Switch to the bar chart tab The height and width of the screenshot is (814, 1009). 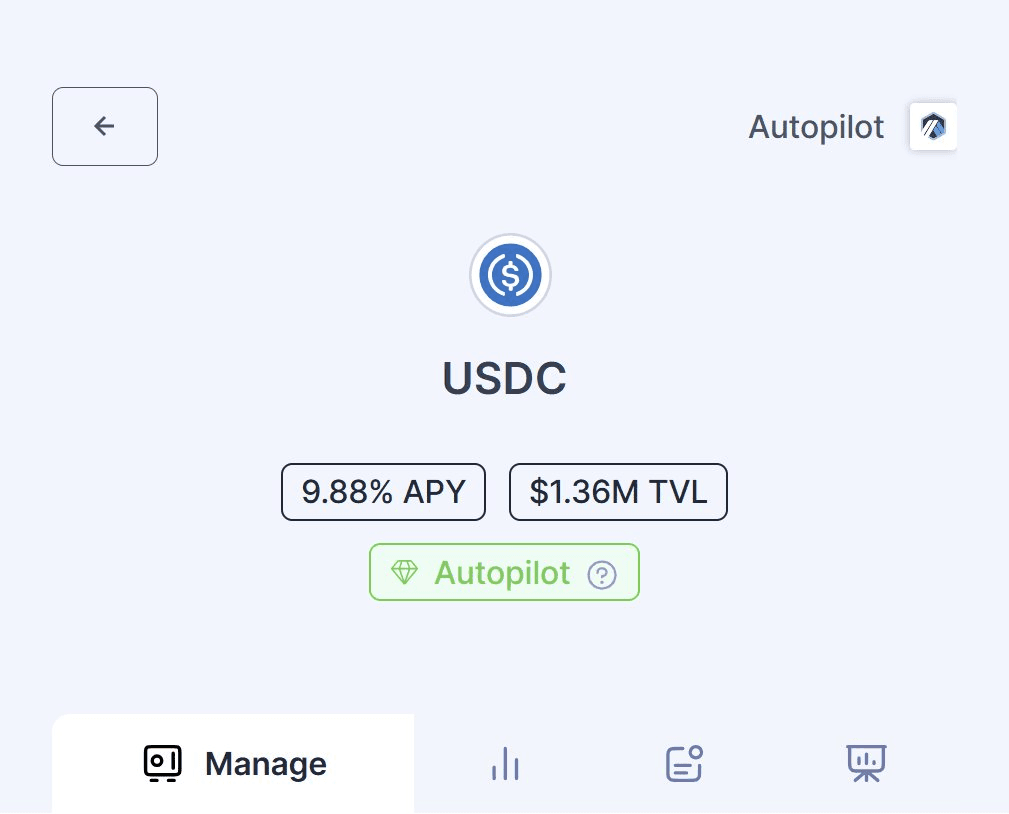tap(505, 765)
